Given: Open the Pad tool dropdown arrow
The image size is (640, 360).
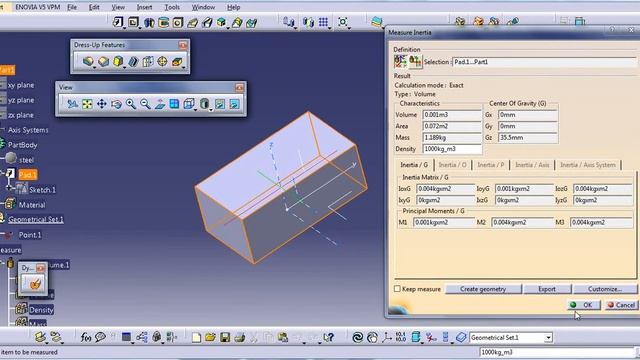Looking at the screenshot, I should 124,27.
